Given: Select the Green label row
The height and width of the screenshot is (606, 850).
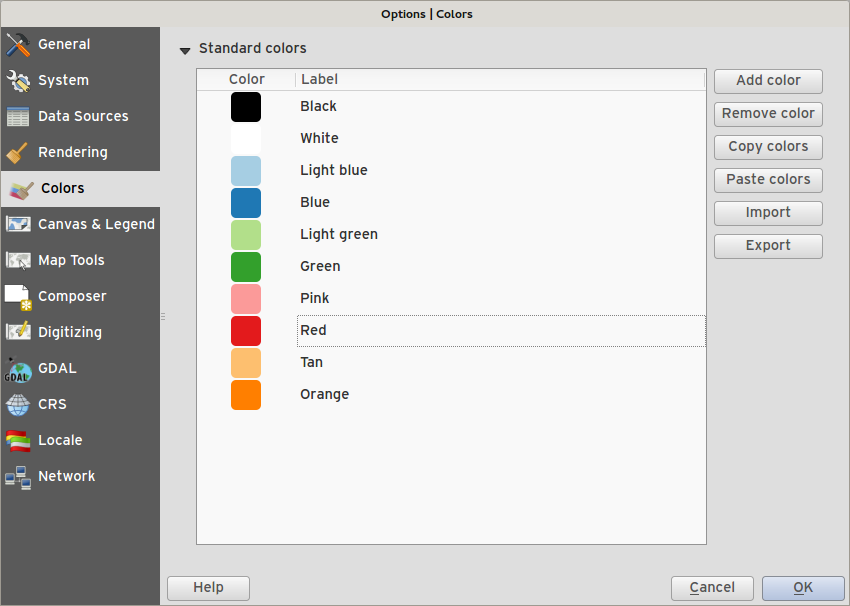Looking at the screenshot, I should pos(320,267).
